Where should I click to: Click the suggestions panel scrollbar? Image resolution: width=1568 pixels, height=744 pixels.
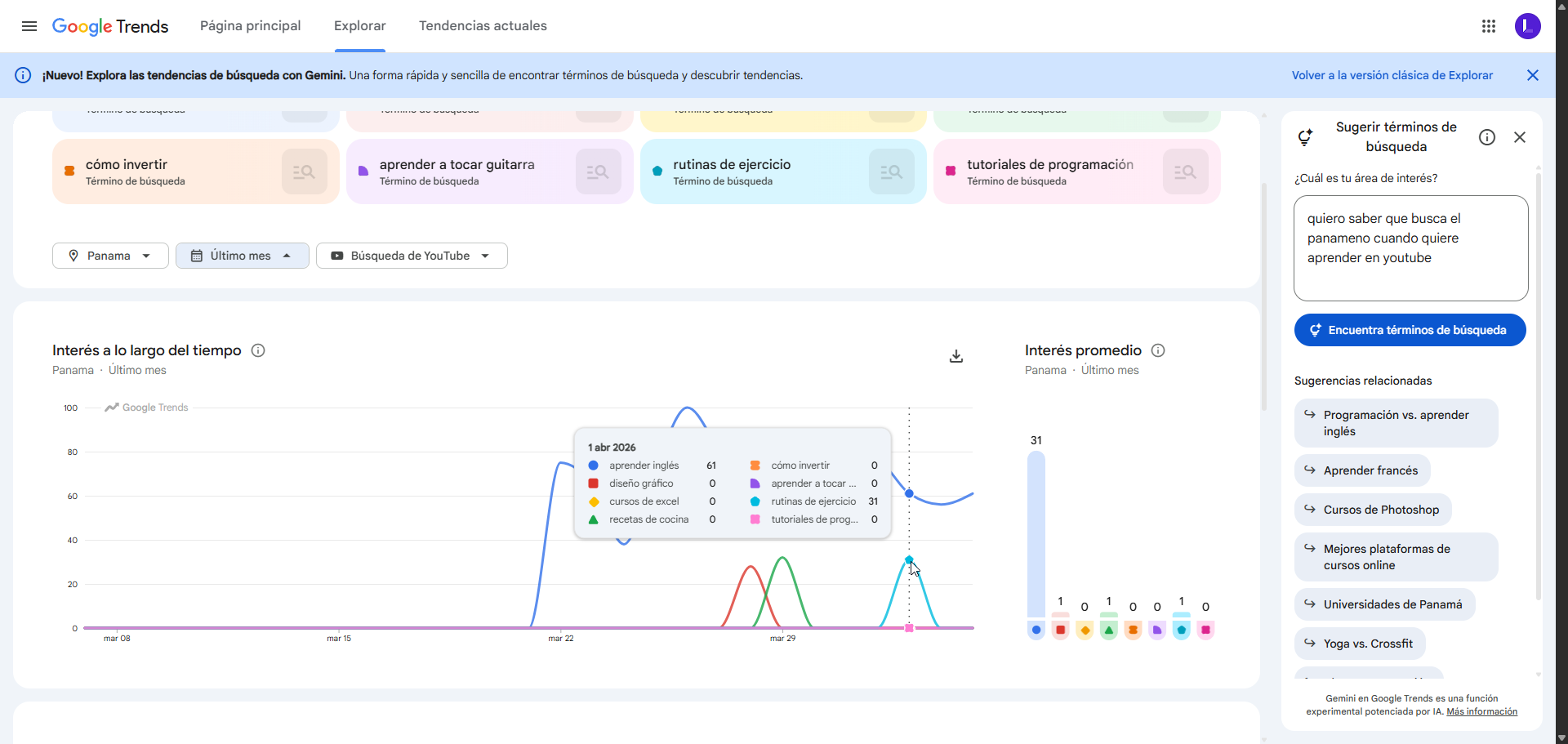click(x=1539, y=388)
